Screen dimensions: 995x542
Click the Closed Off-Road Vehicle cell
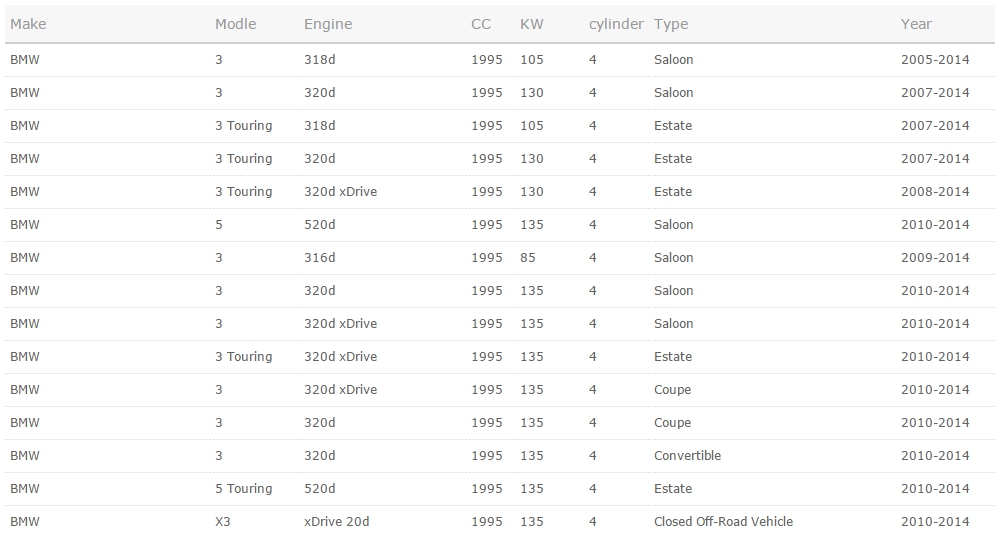click(723, 522)
